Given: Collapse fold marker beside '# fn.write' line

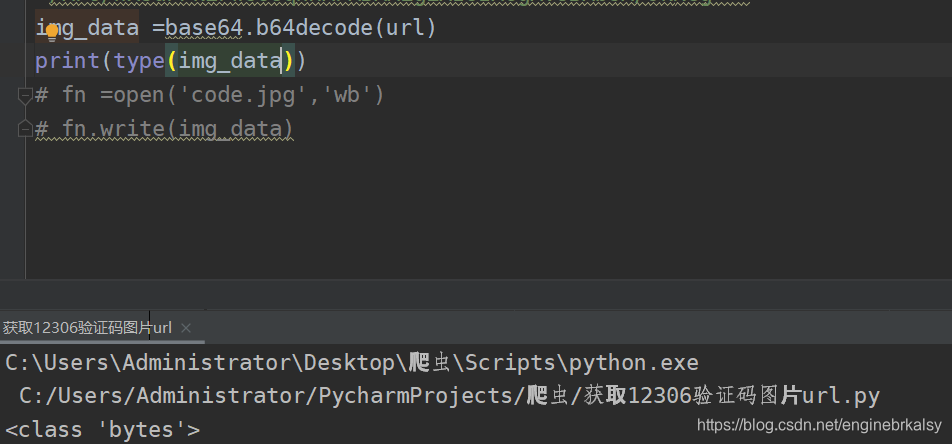Looking at the screenshot, I should [x=25, y=129].
